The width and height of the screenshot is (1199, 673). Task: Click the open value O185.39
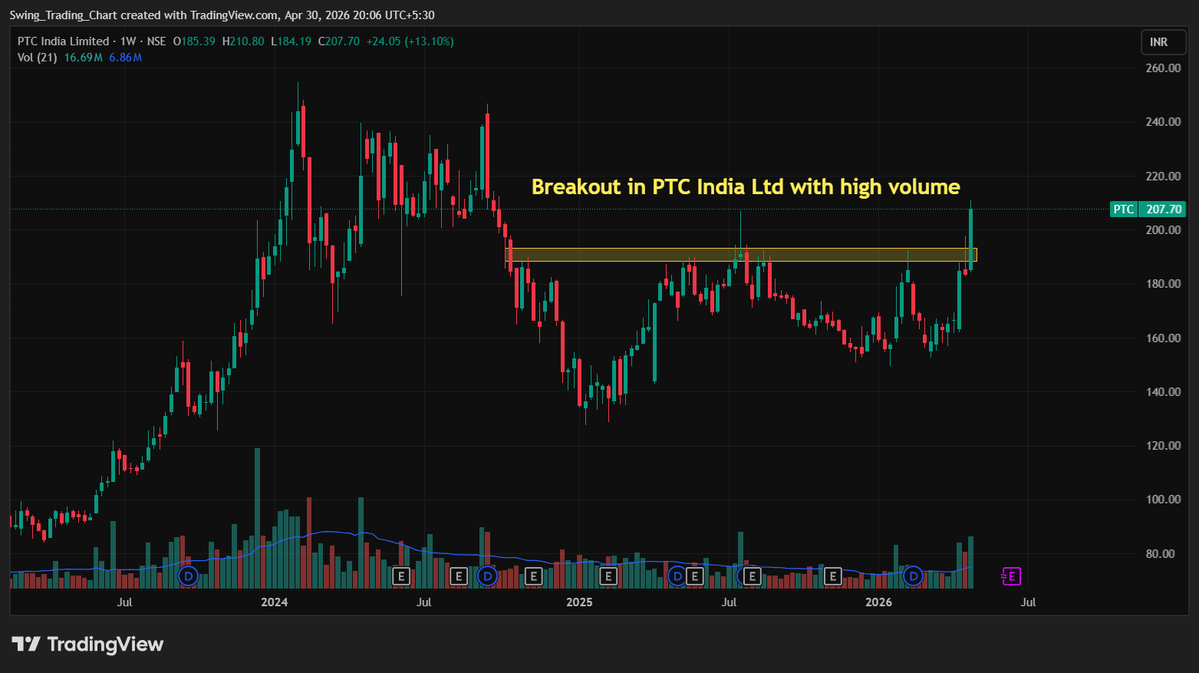point(194,41)
